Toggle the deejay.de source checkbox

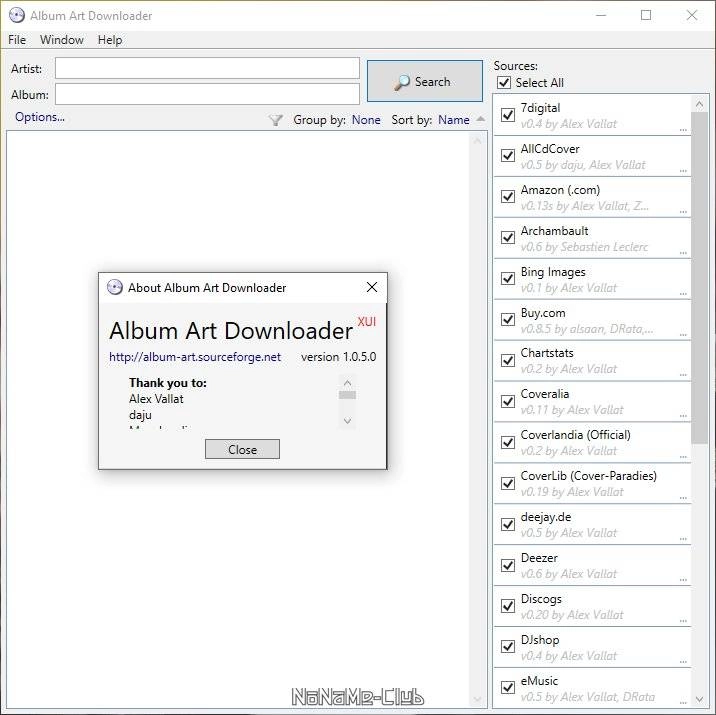[x=508, y=524]
